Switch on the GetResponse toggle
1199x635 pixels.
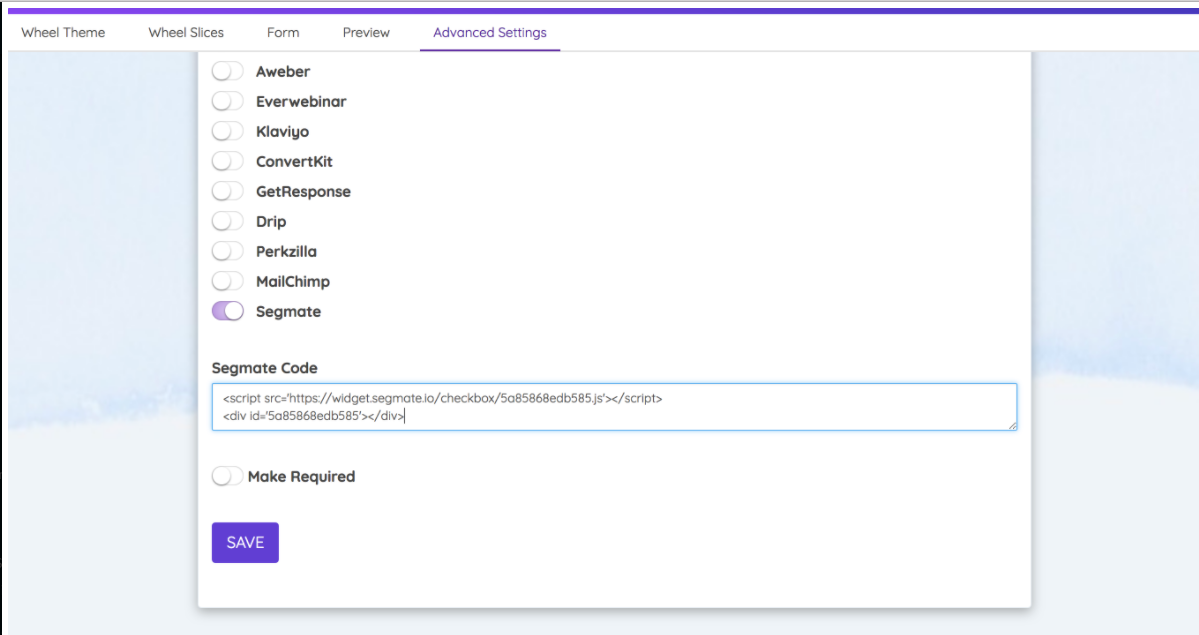point(228,191)
